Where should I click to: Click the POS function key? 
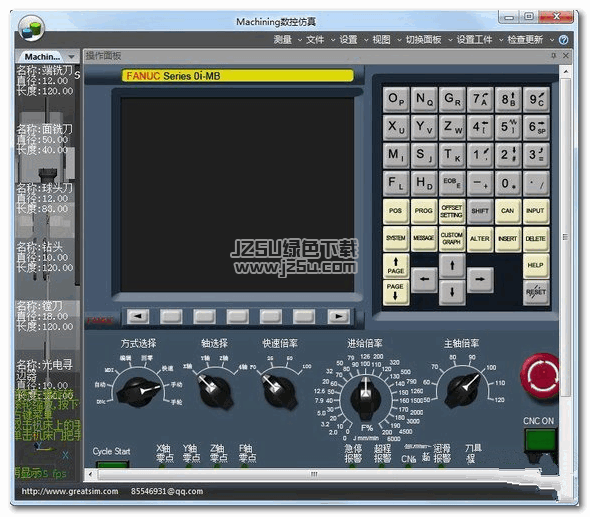pyautogui.click(x=396, y=211)
